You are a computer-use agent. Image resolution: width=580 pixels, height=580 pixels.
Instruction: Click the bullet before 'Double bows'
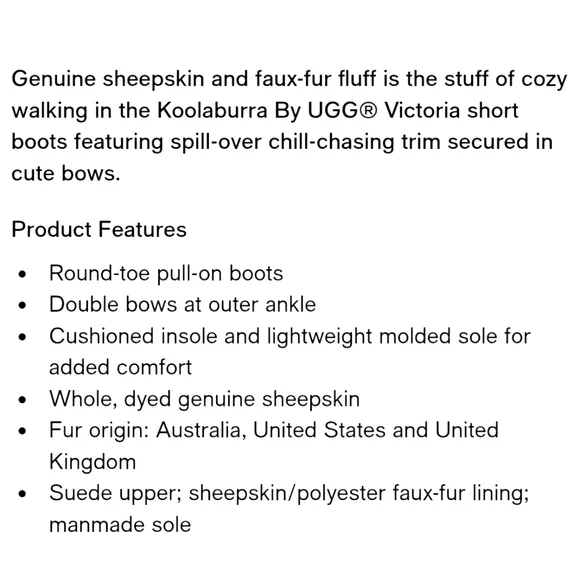[23, 306]
